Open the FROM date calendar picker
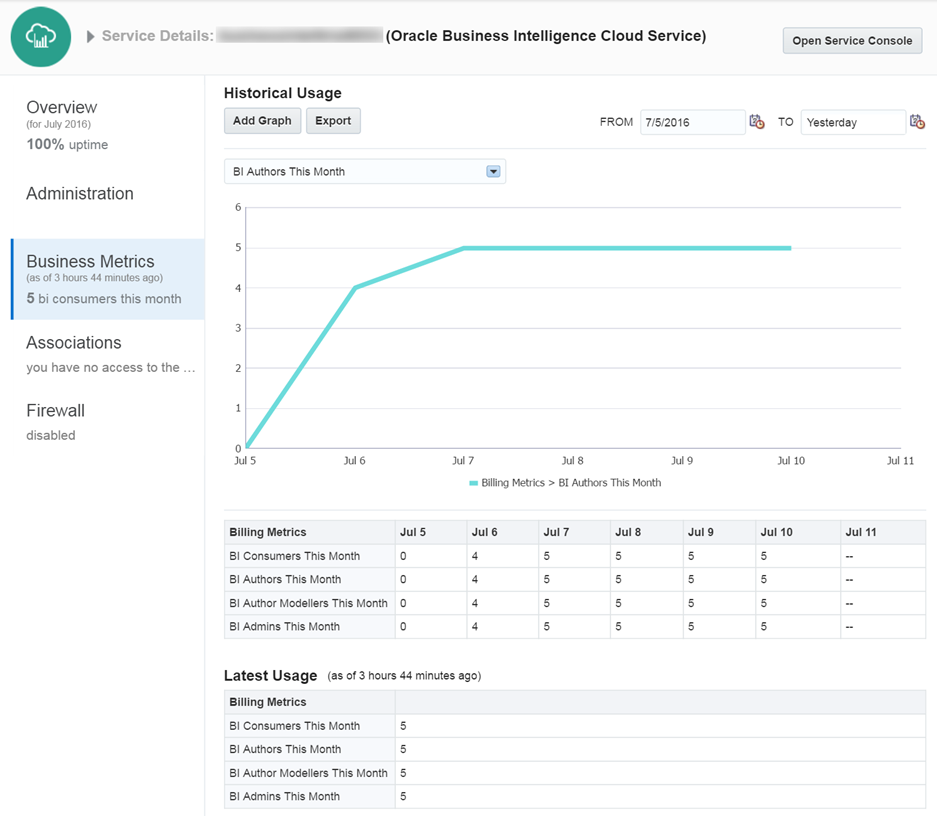Screen dimensions: 937x816 tap(757, 122)
